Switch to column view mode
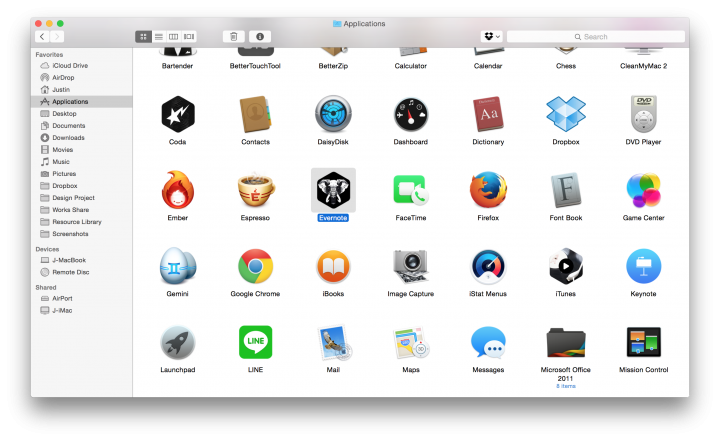The width and height of the screenshot is (720, 441). 174,36
